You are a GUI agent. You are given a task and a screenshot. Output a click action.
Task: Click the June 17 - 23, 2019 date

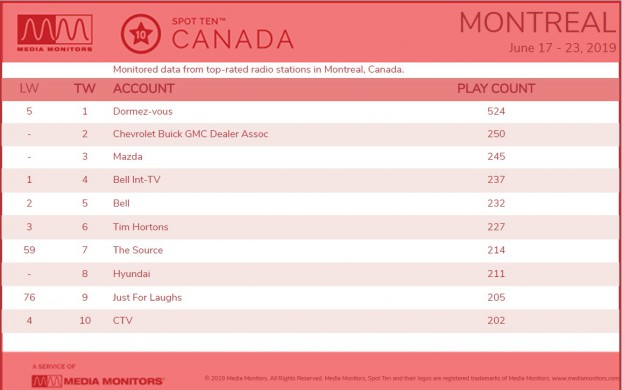[x=562, y=48]
